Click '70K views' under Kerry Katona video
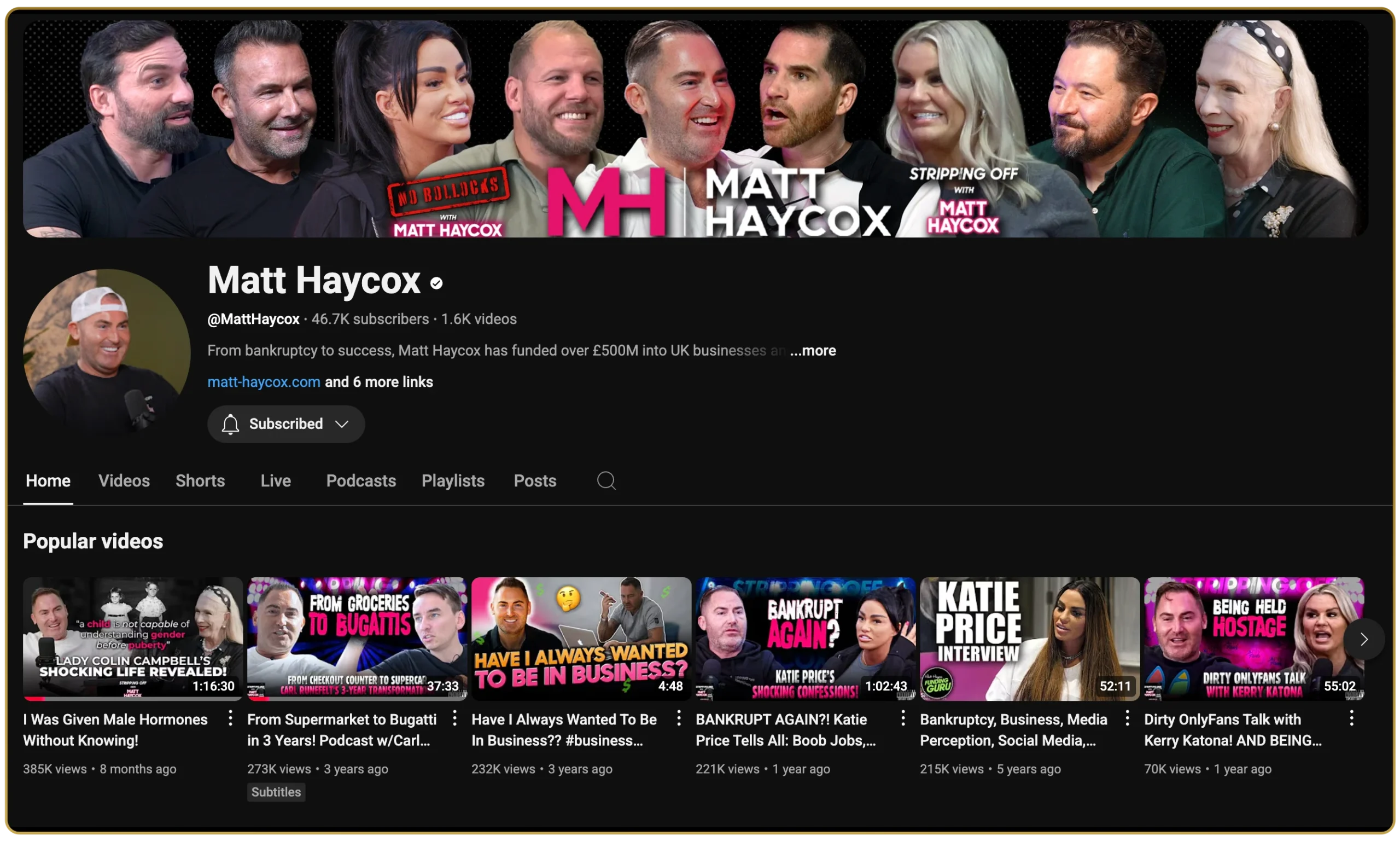Viewport: 1400px width, 841px height. click(1172, 769)
